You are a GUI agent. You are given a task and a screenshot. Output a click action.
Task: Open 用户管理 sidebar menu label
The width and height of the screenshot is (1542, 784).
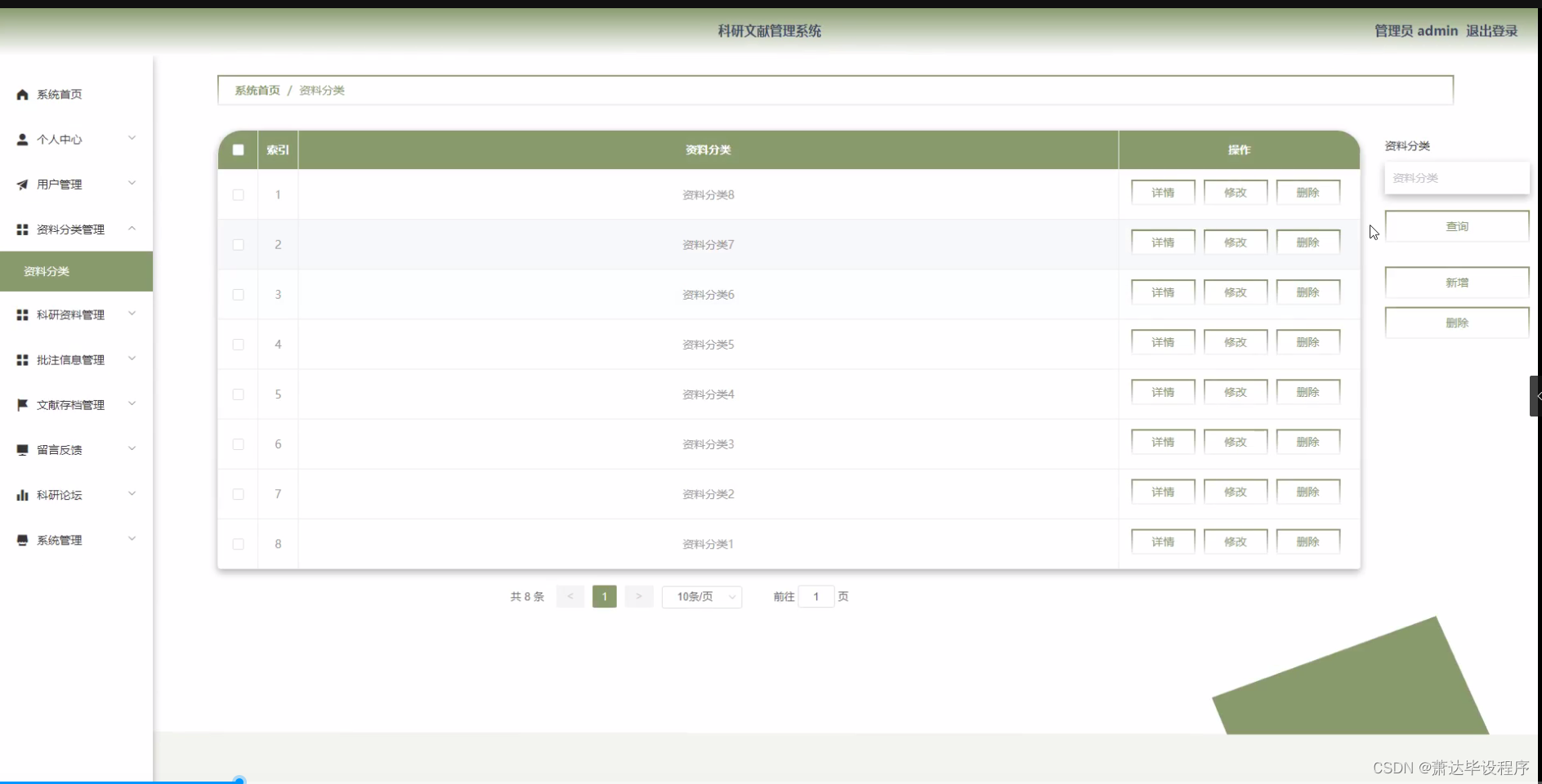[x=60, y=185]
